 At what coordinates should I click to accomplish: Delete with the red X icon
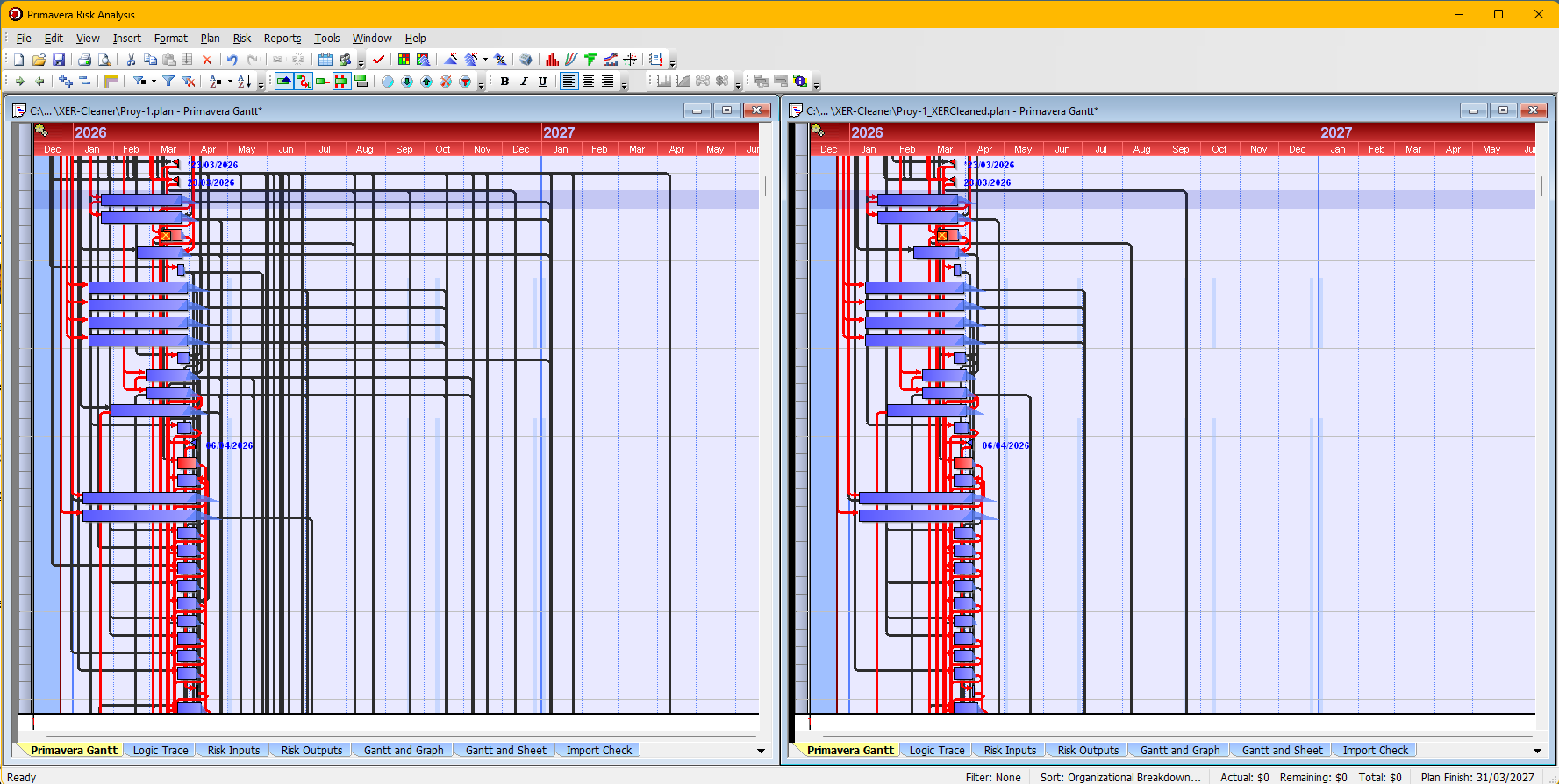click(207, 60)
